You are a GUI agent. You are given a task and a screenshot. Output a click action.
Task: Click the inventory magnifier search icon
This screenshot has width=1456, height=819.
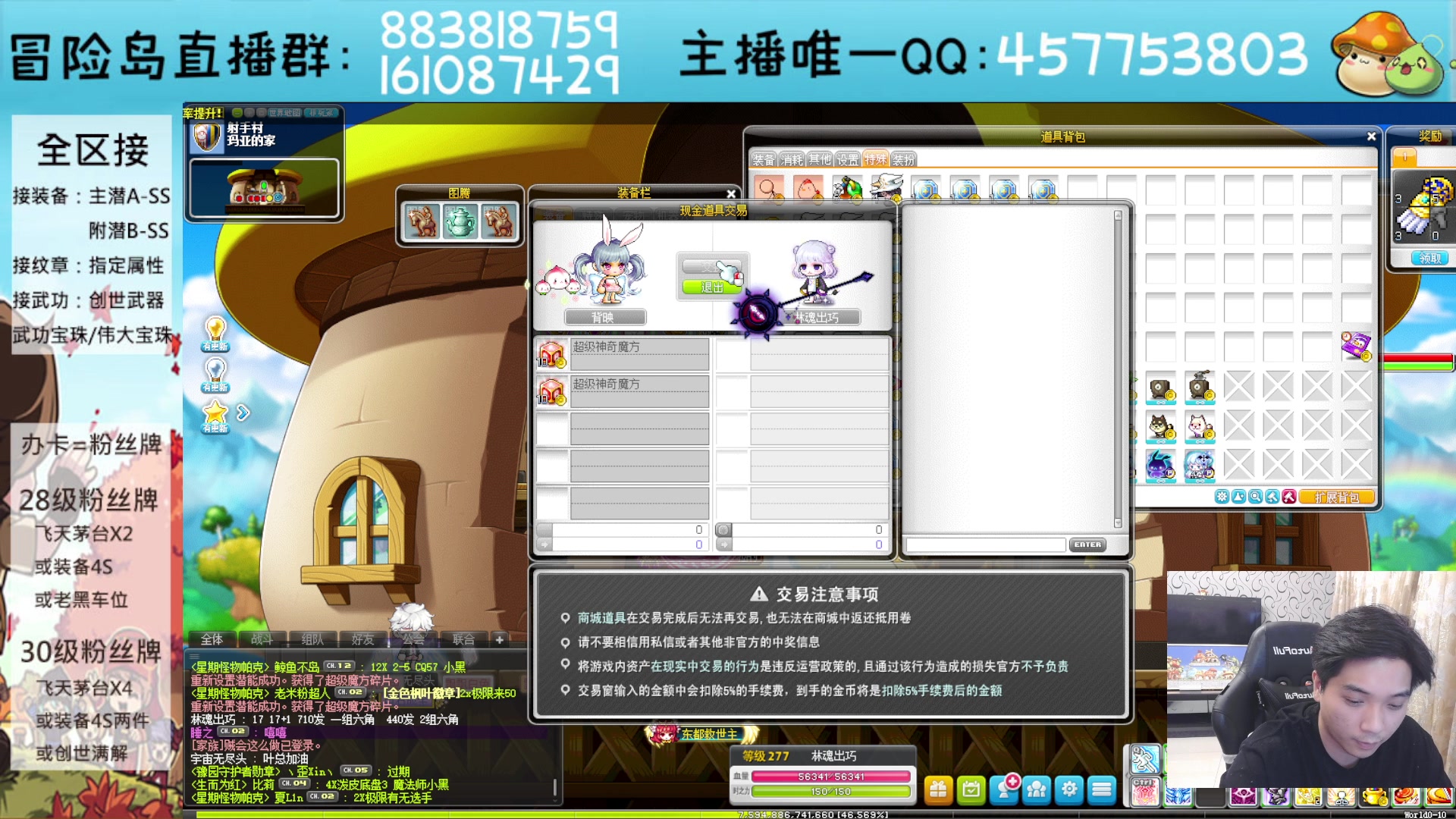point(1255,497)
